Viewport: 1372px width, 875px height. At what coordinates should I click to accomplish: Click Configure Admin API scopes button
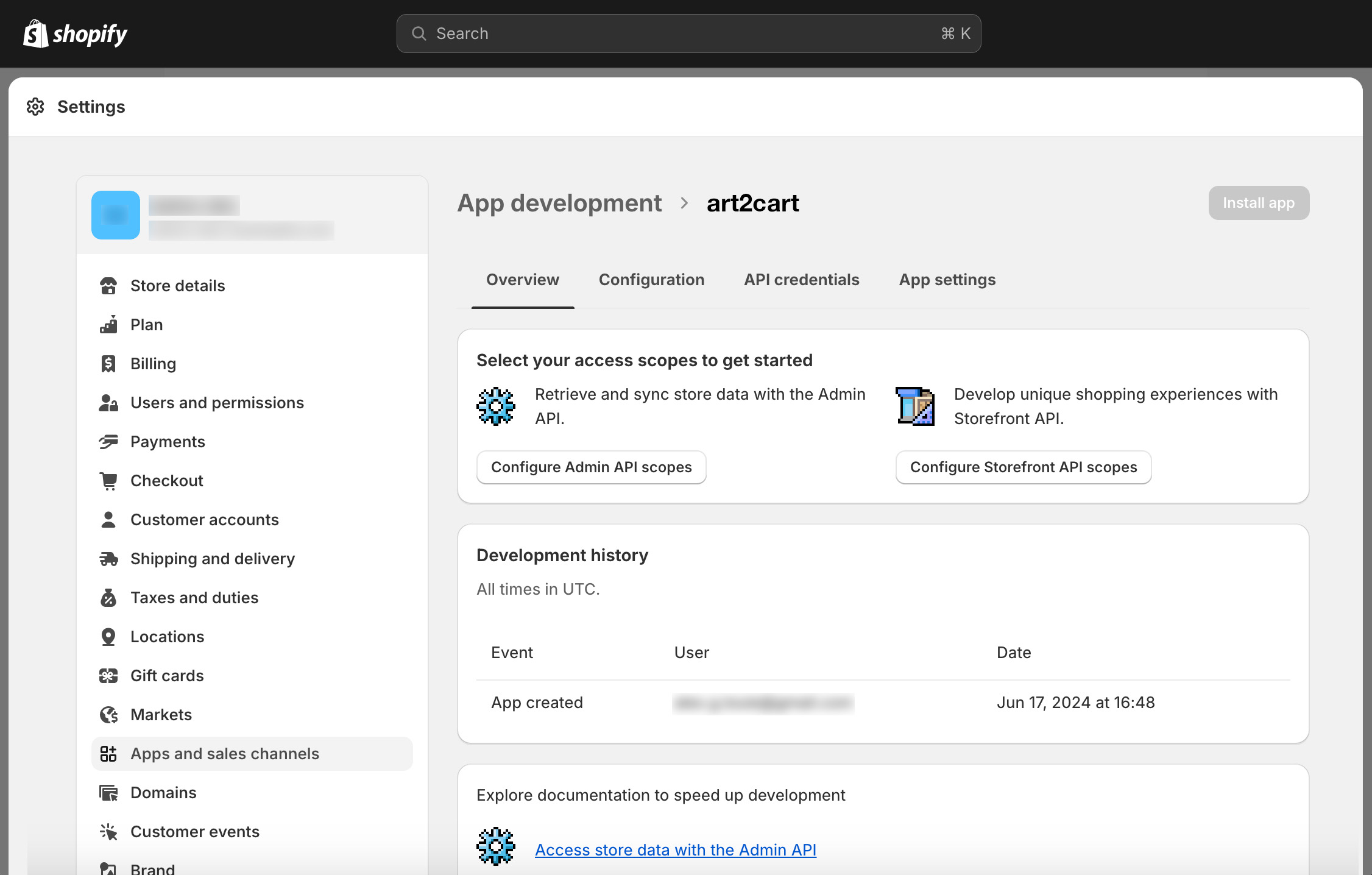pos(591,467)
